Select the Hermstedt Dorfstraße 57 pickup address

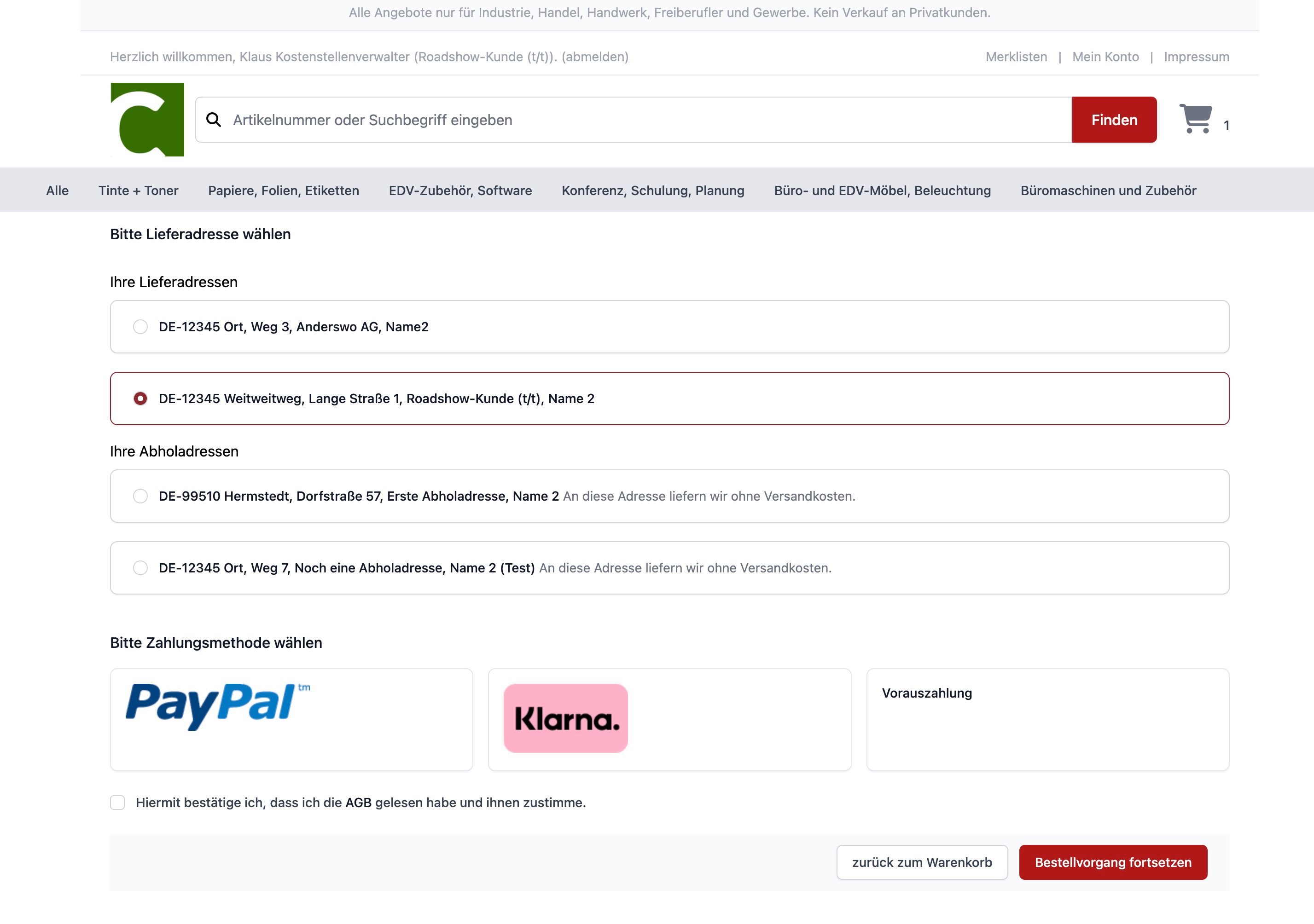coord(140,496)
